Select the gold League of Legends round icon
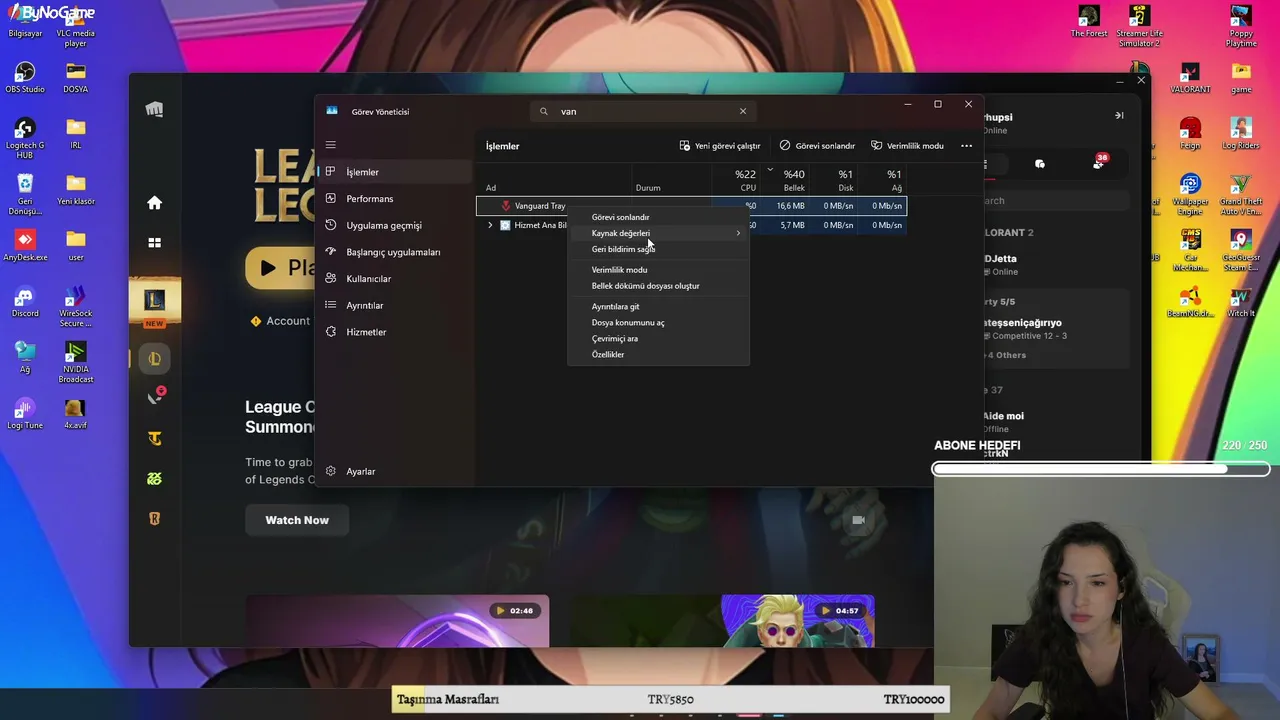The image size is (1280, 720). 154,359
